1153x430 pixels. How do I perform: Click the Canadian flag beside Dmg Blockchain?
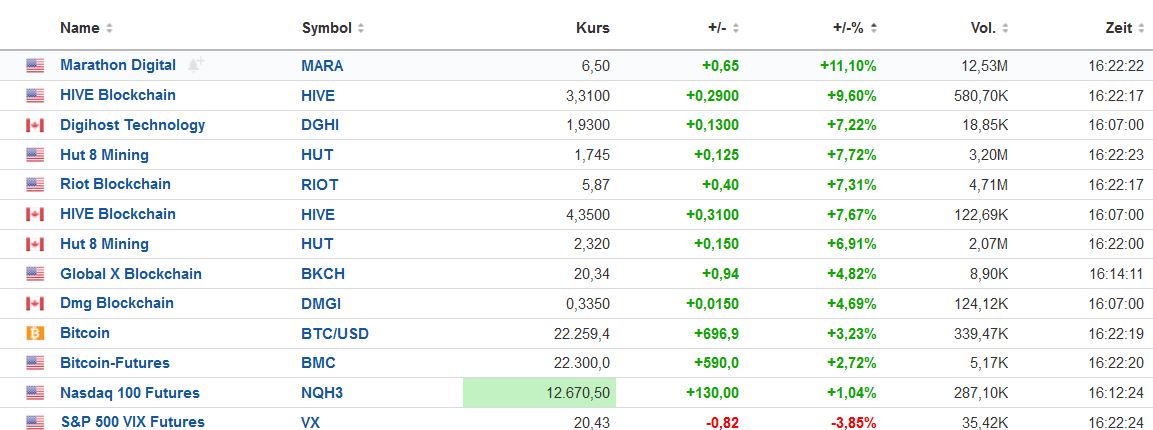click(35, 303)
